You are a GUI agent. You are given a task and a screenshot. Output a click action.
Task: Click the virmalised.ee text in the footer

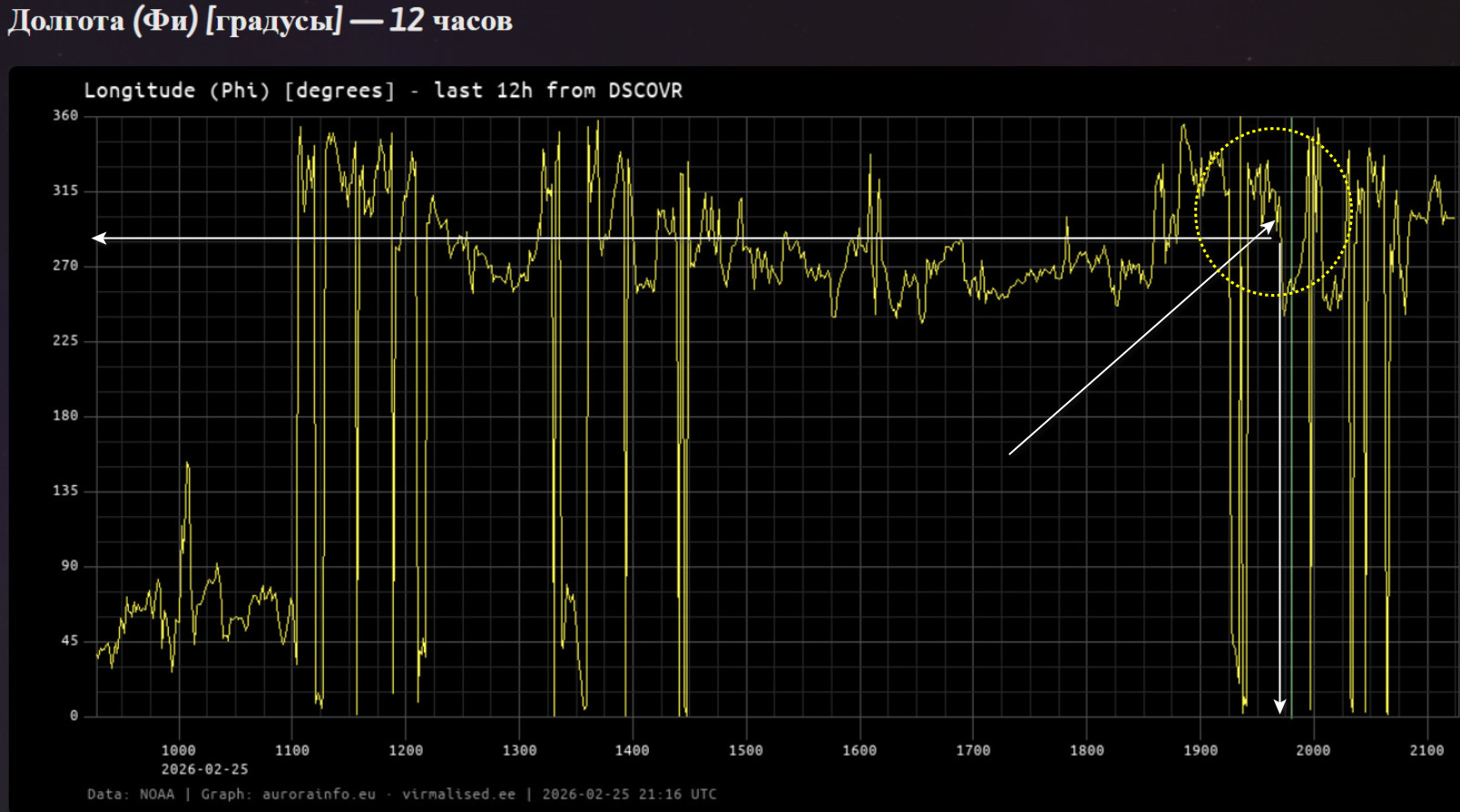[x=458, y=795]
